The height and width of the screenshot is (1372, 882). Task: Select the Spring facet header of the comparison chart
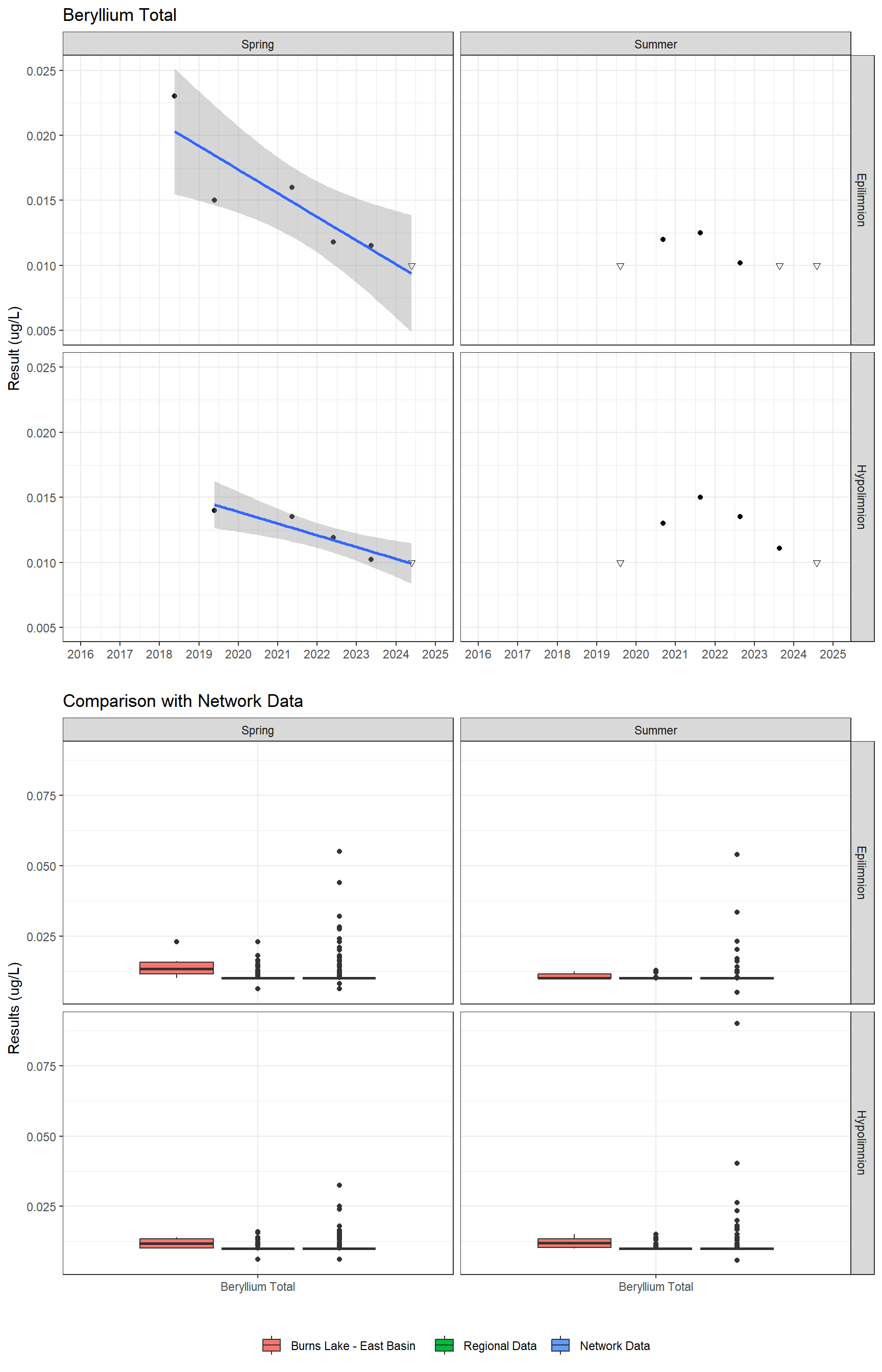(x=258, y=730)
